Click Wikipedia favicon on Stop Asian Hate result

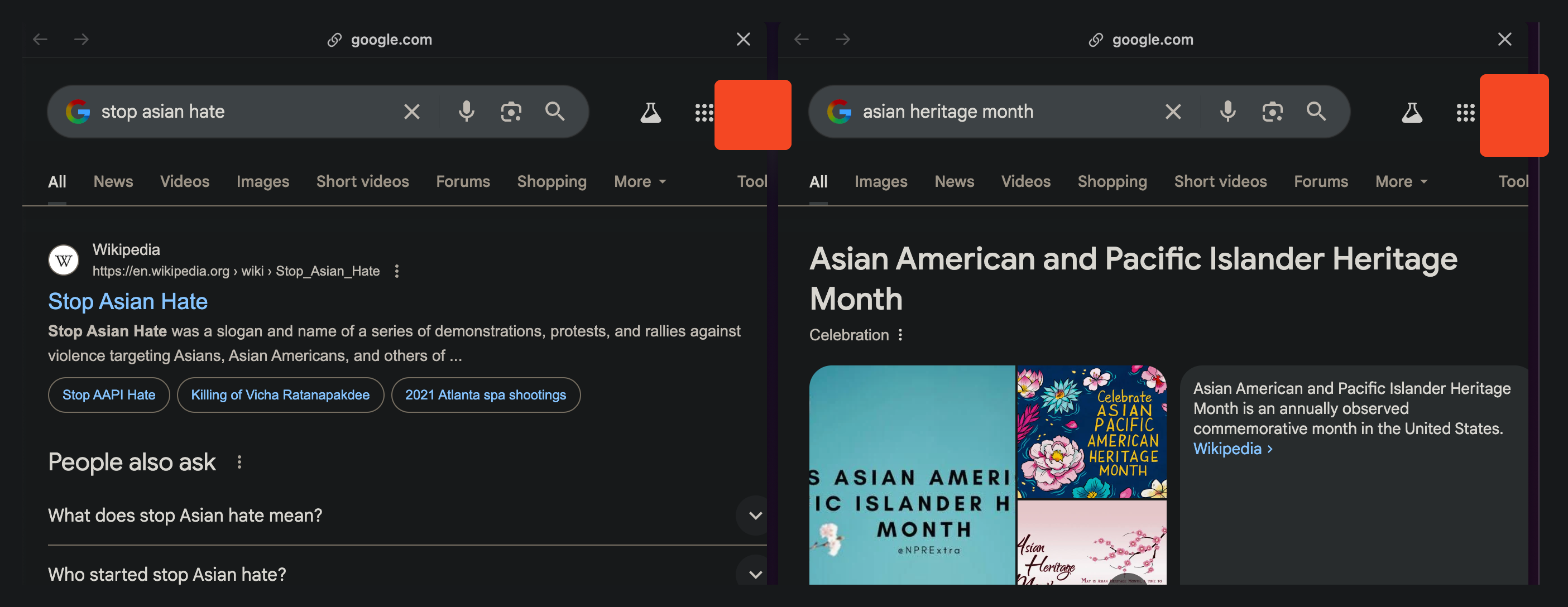click(63, 261)
